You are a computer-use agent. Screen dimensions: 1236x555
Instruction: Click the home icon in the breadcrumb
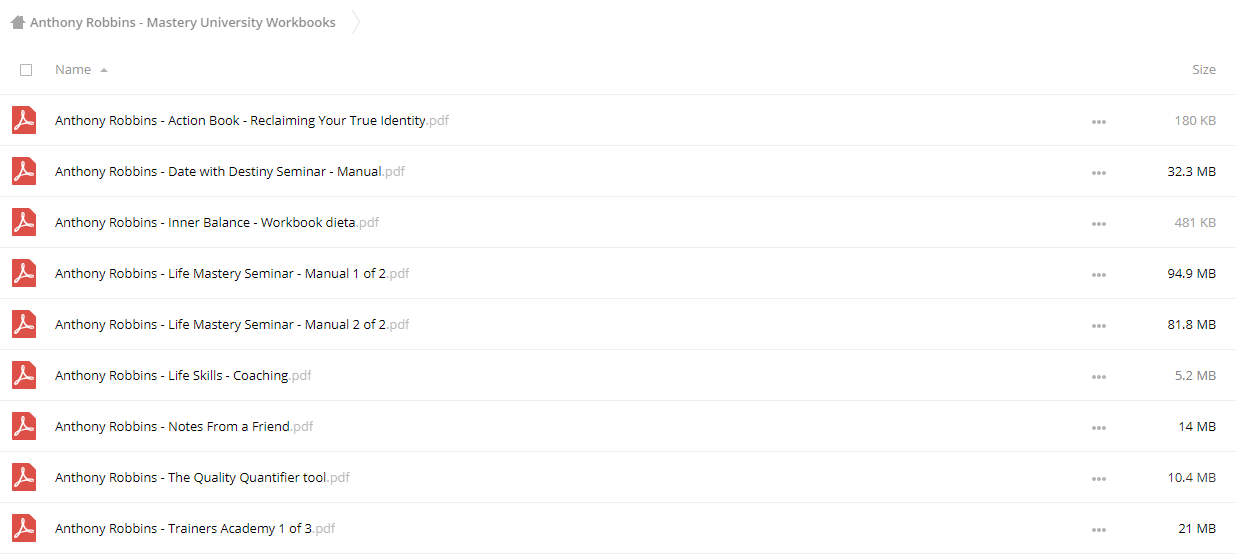[18, 22]
